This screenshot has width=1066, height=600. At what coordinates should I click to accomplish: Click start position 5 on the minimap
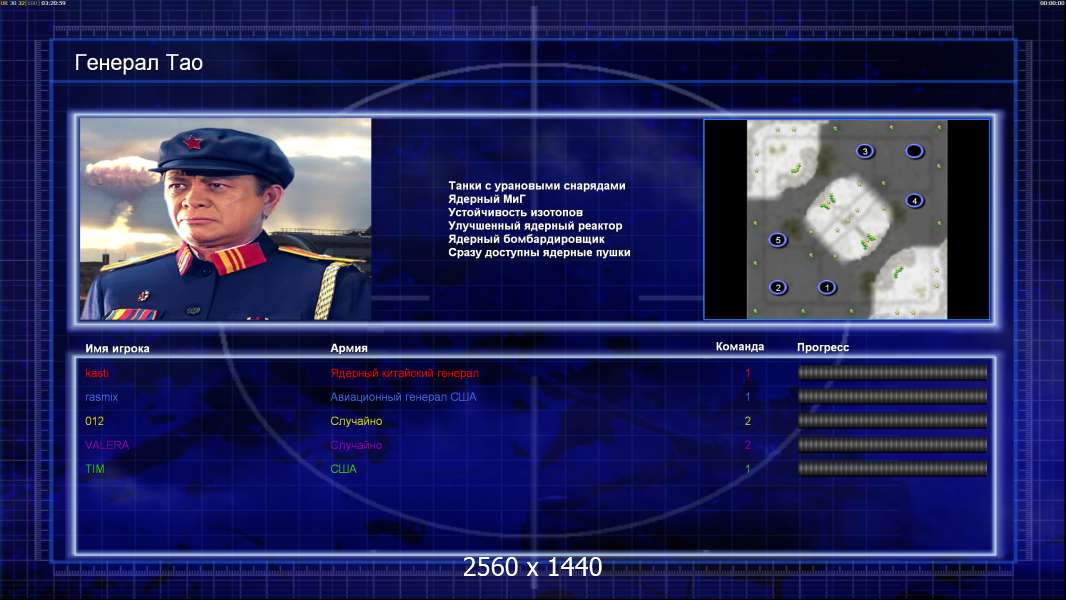coord(778,240)
